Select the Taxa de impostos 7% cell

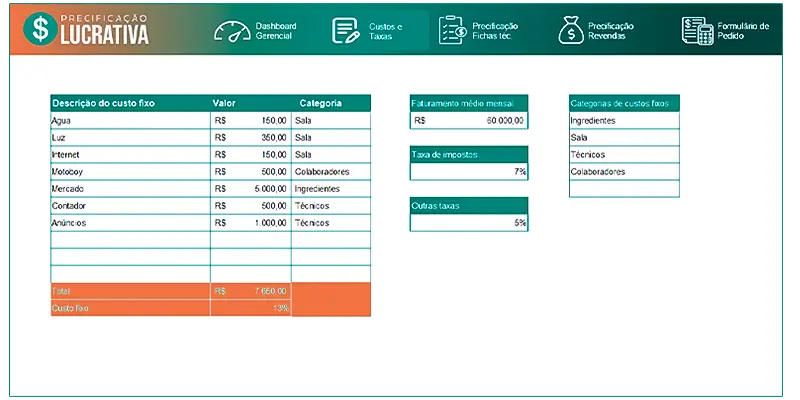click(468, 172)
